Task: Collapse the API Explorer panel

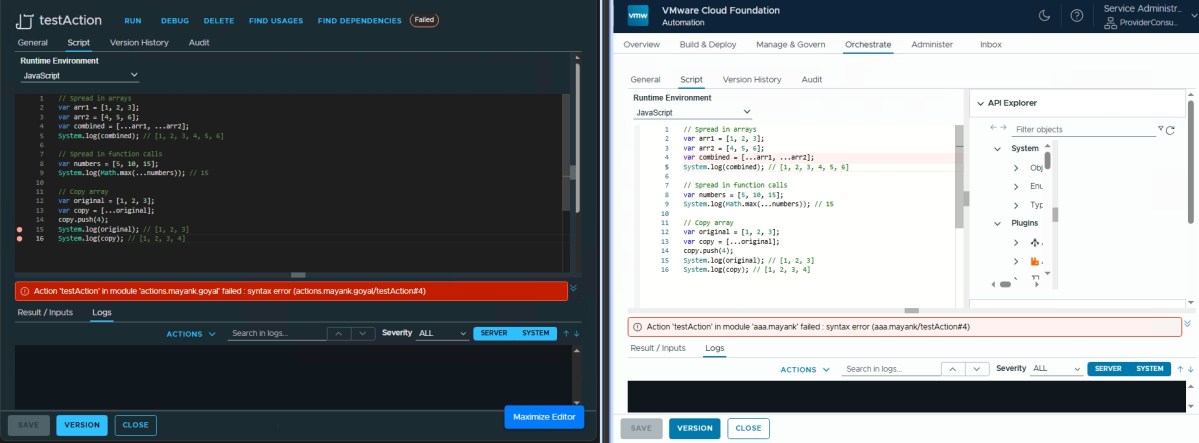Action: click(980, 103)
